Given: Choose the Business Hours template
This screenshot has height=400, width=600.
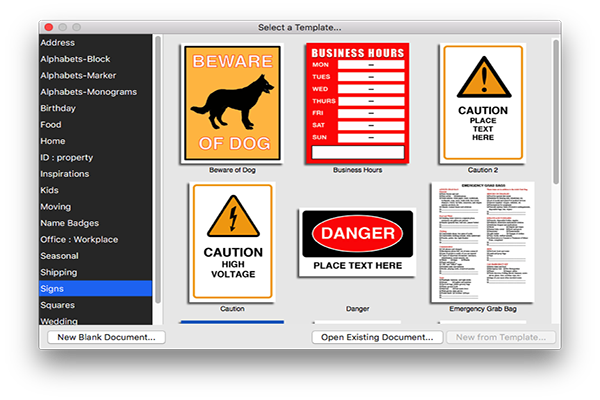Looking at the screenshot, I should click(357, 103).
